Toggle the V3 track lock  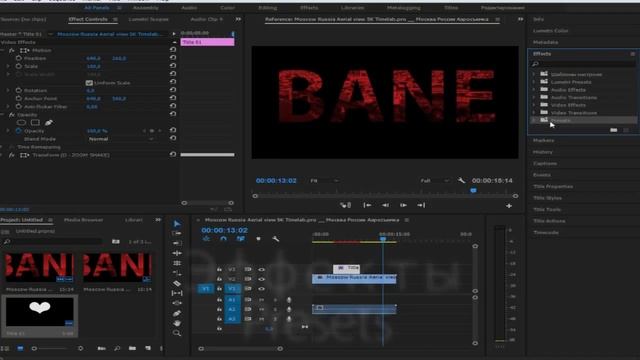(219, 269)
